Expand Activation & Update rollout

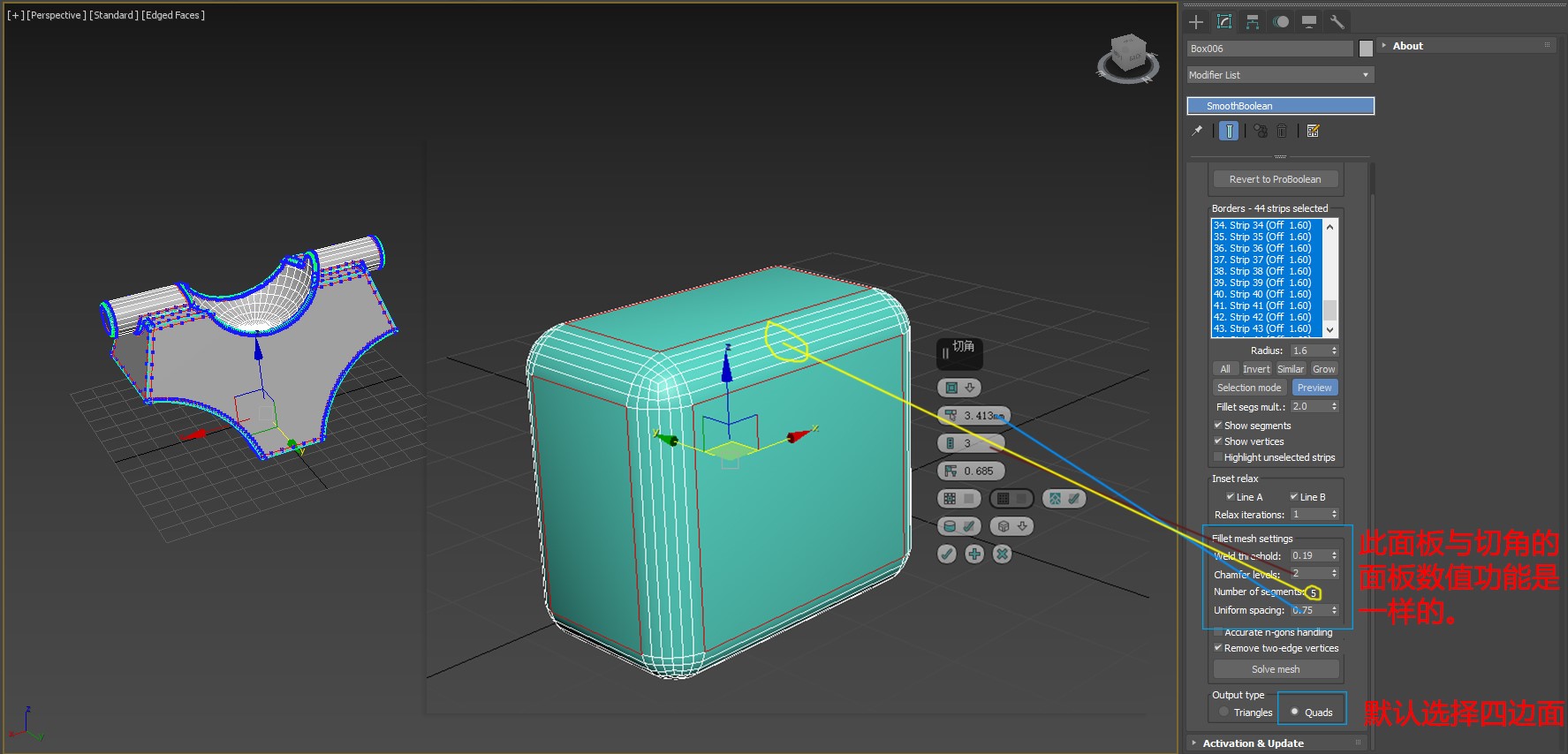1253,743
